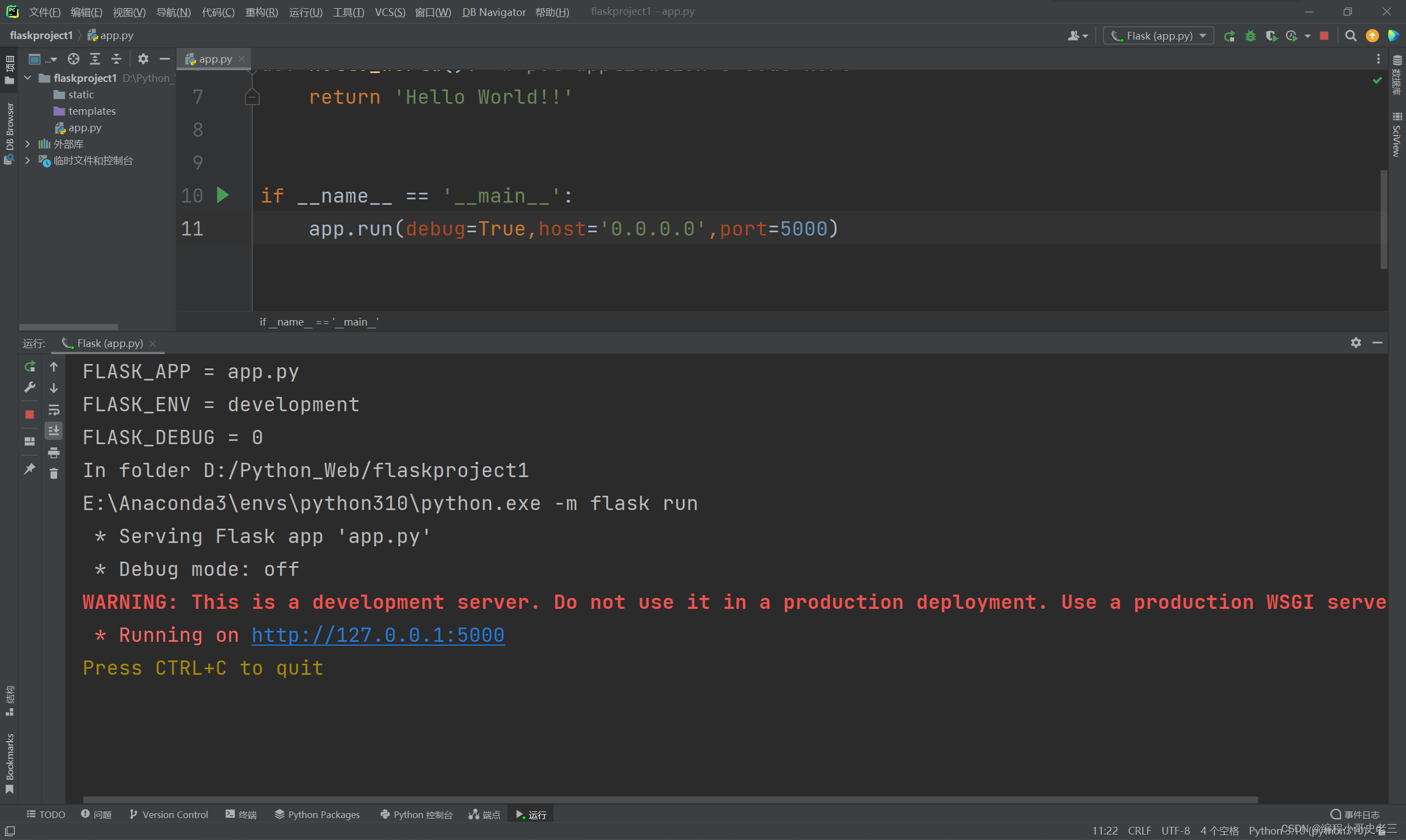Stop the Flask server with red square icon
Screen dimensions: 1406x840
pos(30,414)
